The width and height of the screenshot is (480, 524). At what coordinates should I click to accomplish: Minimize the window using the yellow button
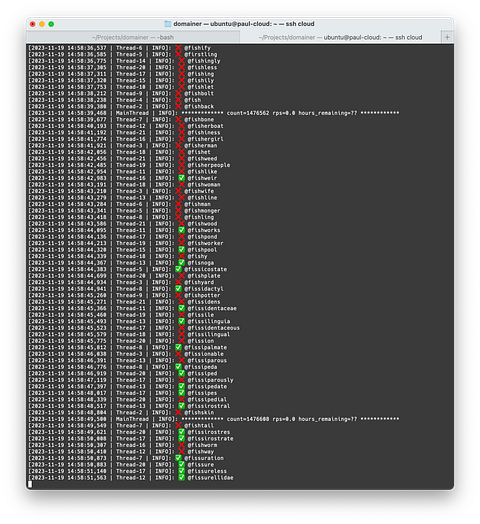tap(42, 24)
